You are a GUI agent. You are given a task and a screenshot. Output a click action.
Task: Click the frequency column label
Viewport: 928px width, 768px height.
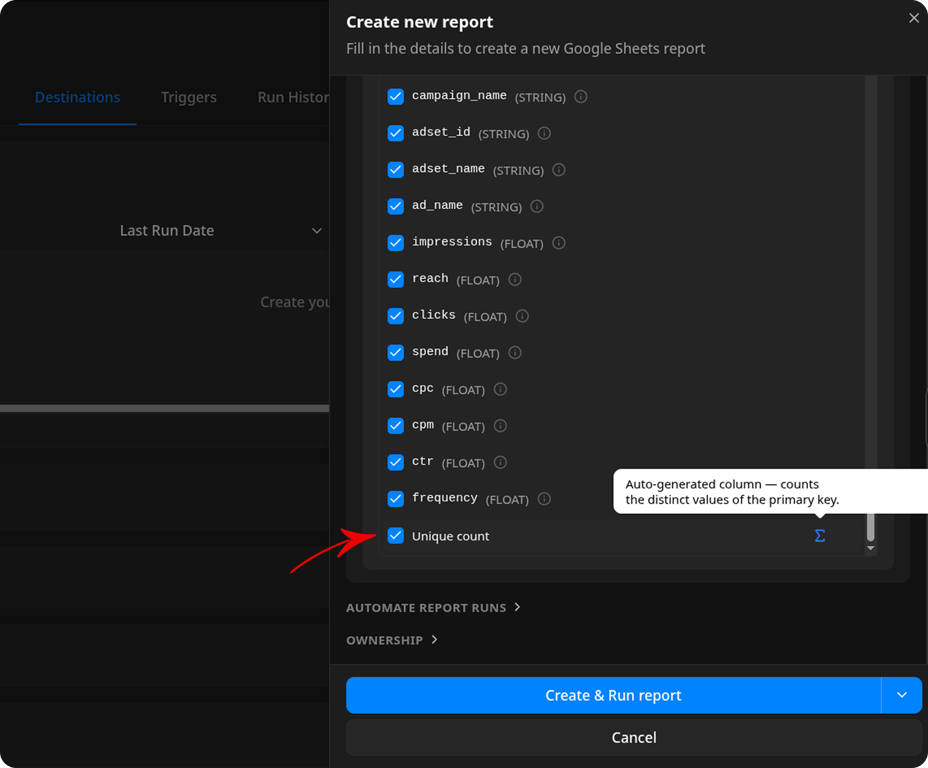[444, 498]
